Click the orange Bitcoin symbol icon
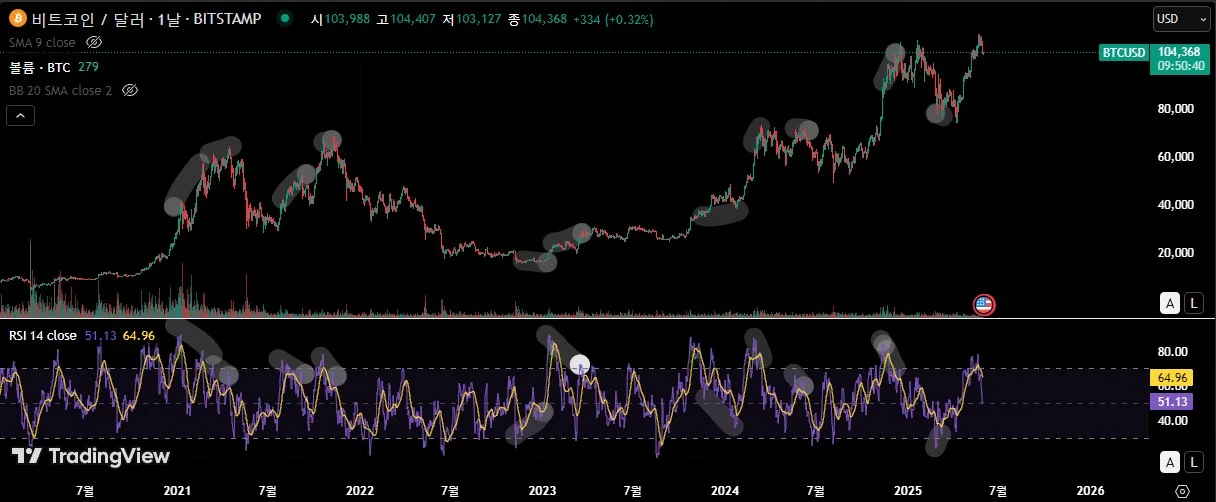Image resolution: width=1216 pixels, height=502 pixels. pyautogui.click(x=18, y=18)
